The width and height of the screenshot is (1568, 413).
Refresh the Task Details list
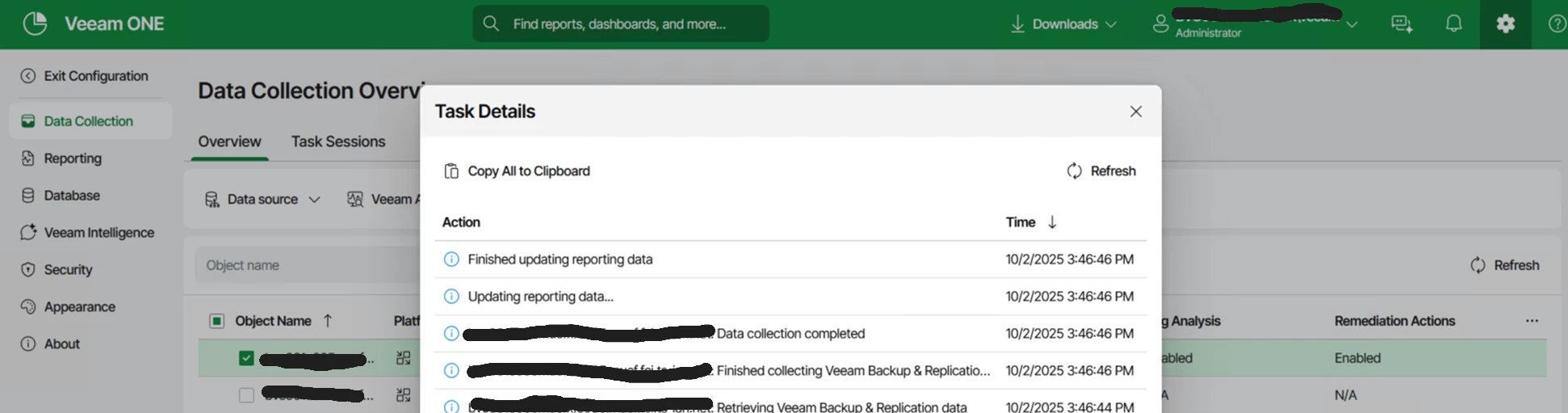[x=1101, y=171]
